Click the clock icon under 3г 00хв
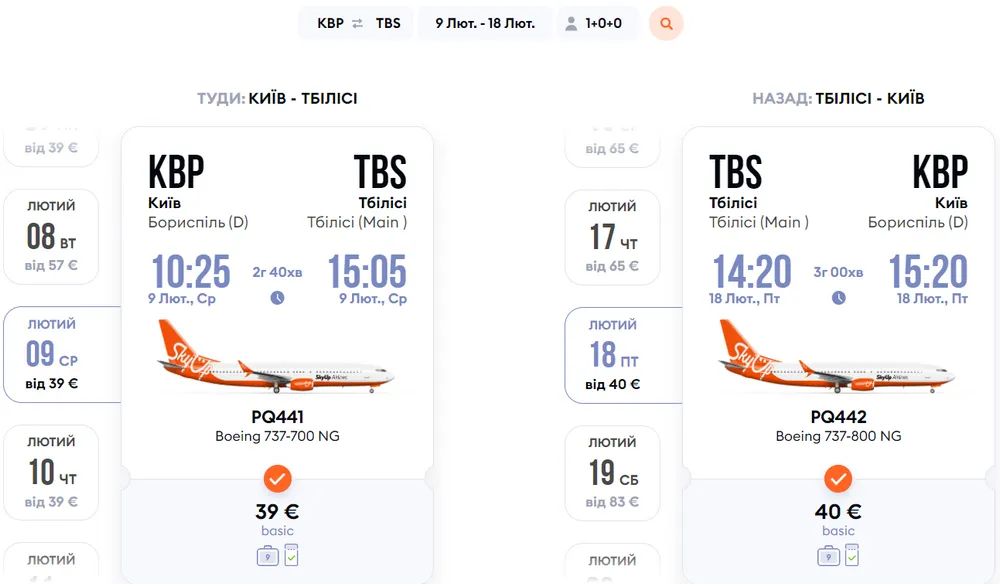 click(838, 297)
